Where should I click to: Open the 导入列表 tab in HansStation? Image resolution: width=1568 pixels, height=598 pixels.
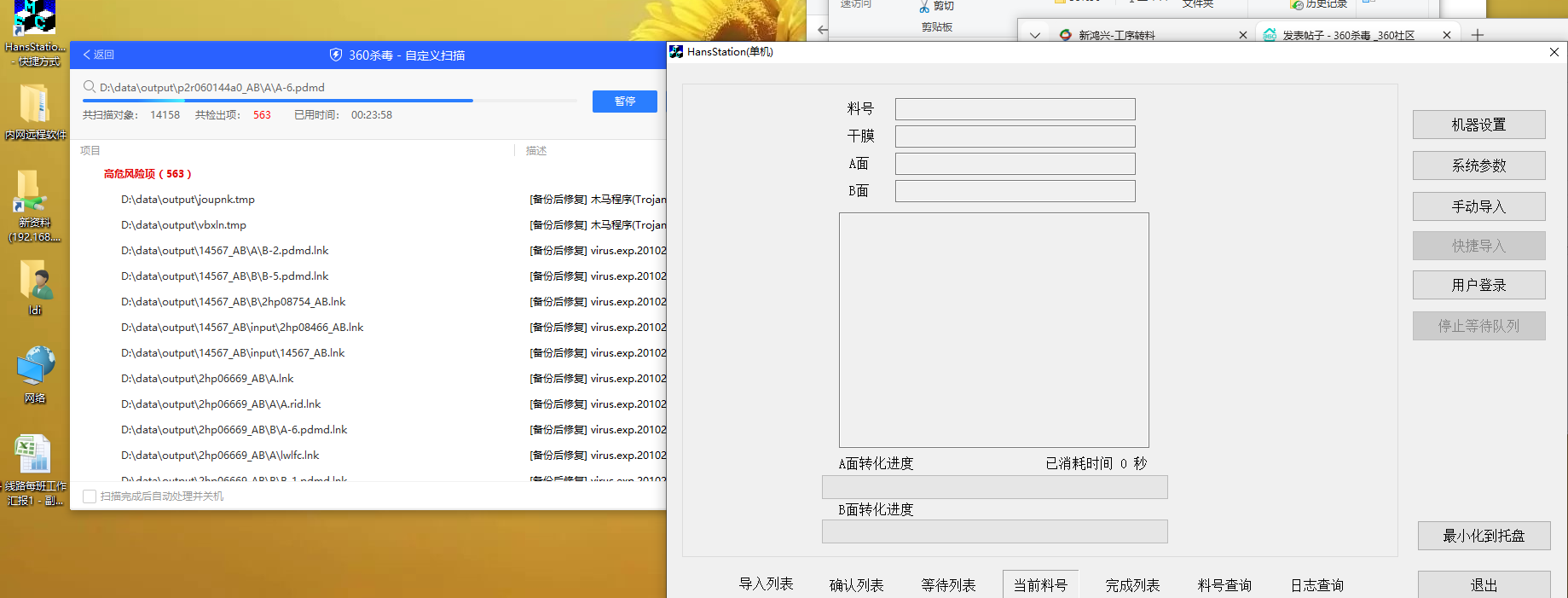click(766, 584)
